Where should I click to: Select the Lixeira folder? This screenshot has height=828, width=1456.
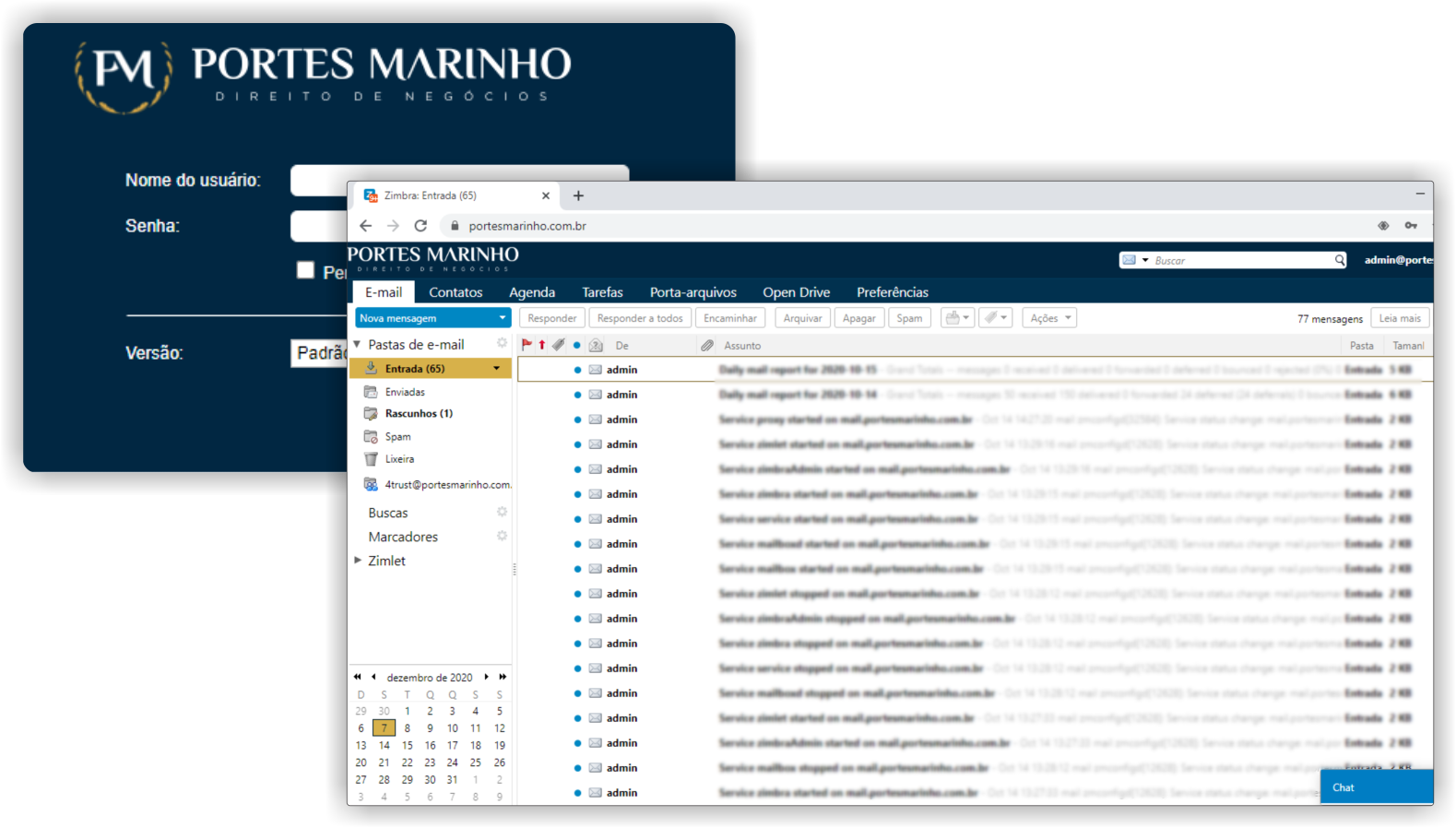(x=431, y=459)
